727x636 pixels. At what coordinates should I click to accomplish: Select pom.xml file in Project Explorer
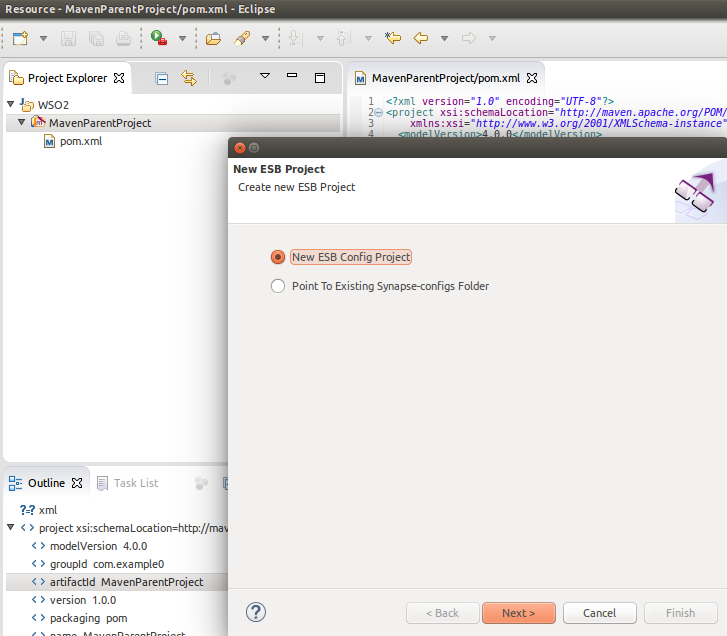(80, 141)
